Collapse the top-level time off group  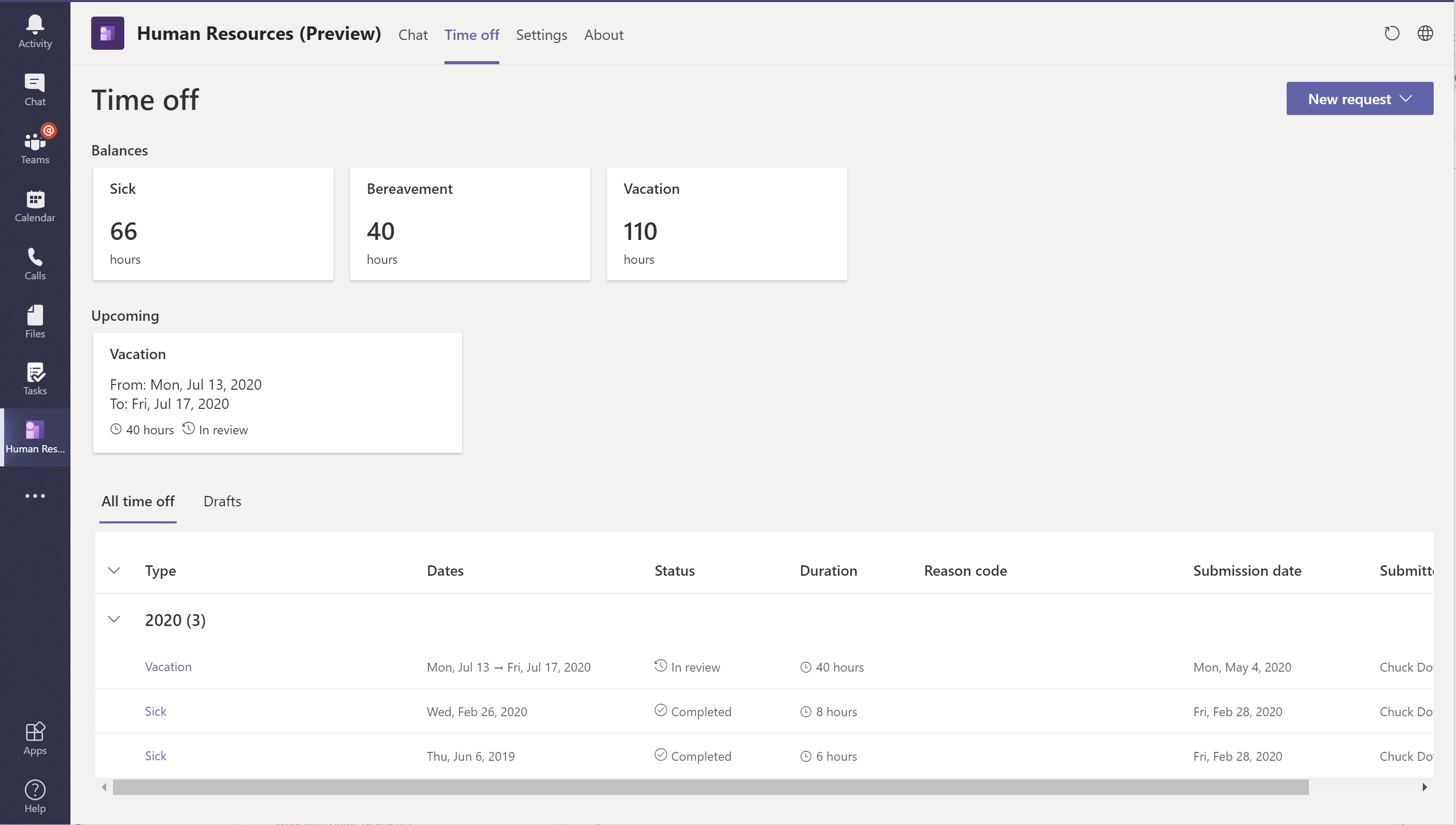pyautogui.click(x=113, y=618)
